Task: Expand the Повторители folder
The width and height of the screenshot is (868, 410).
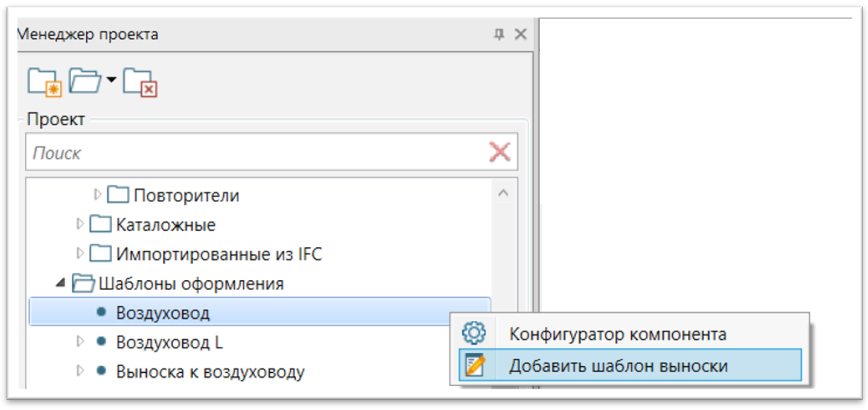Action: [x=97, y=195]
